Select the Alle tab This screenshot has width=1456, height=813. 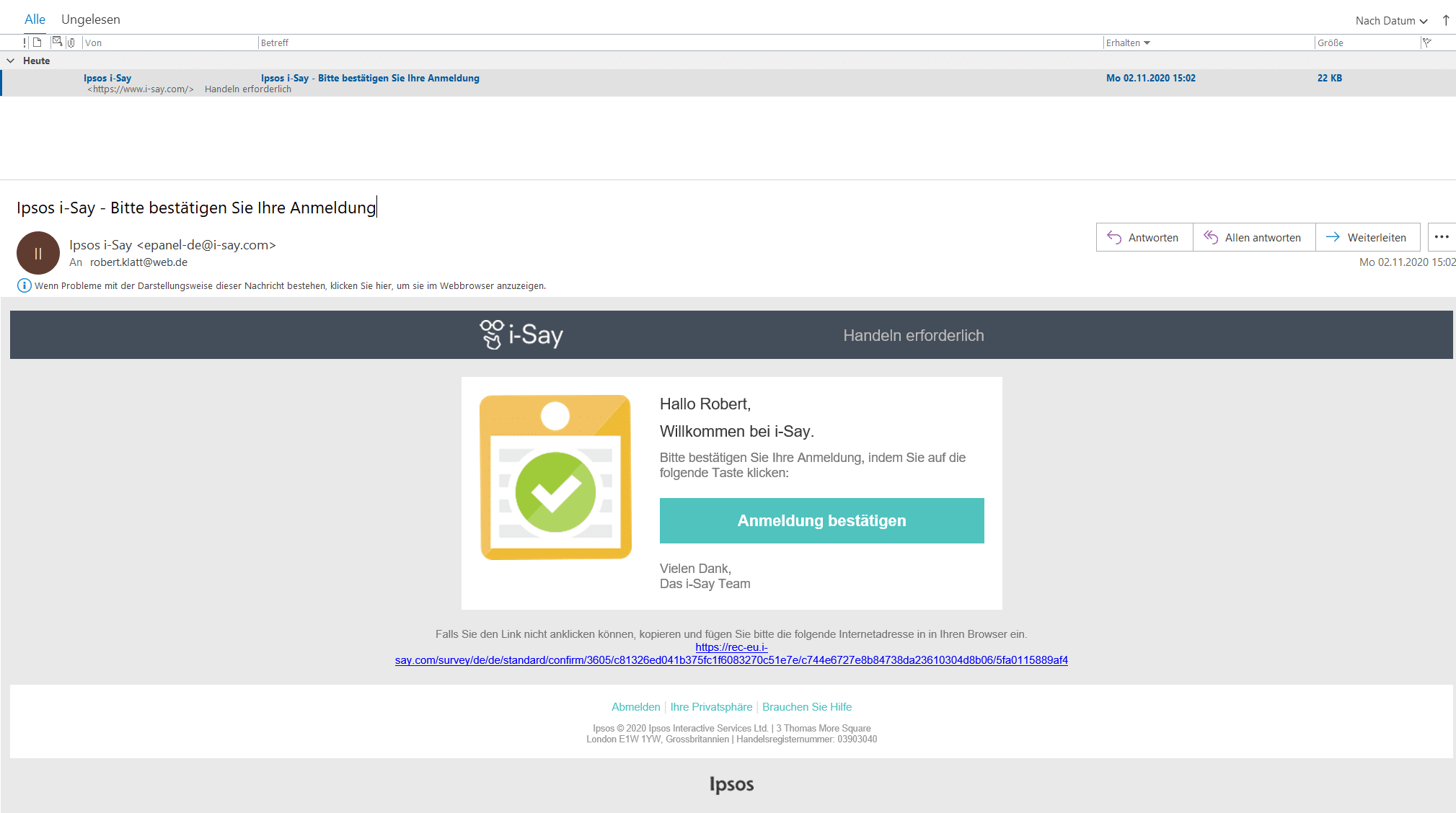[x=35, y=19]
